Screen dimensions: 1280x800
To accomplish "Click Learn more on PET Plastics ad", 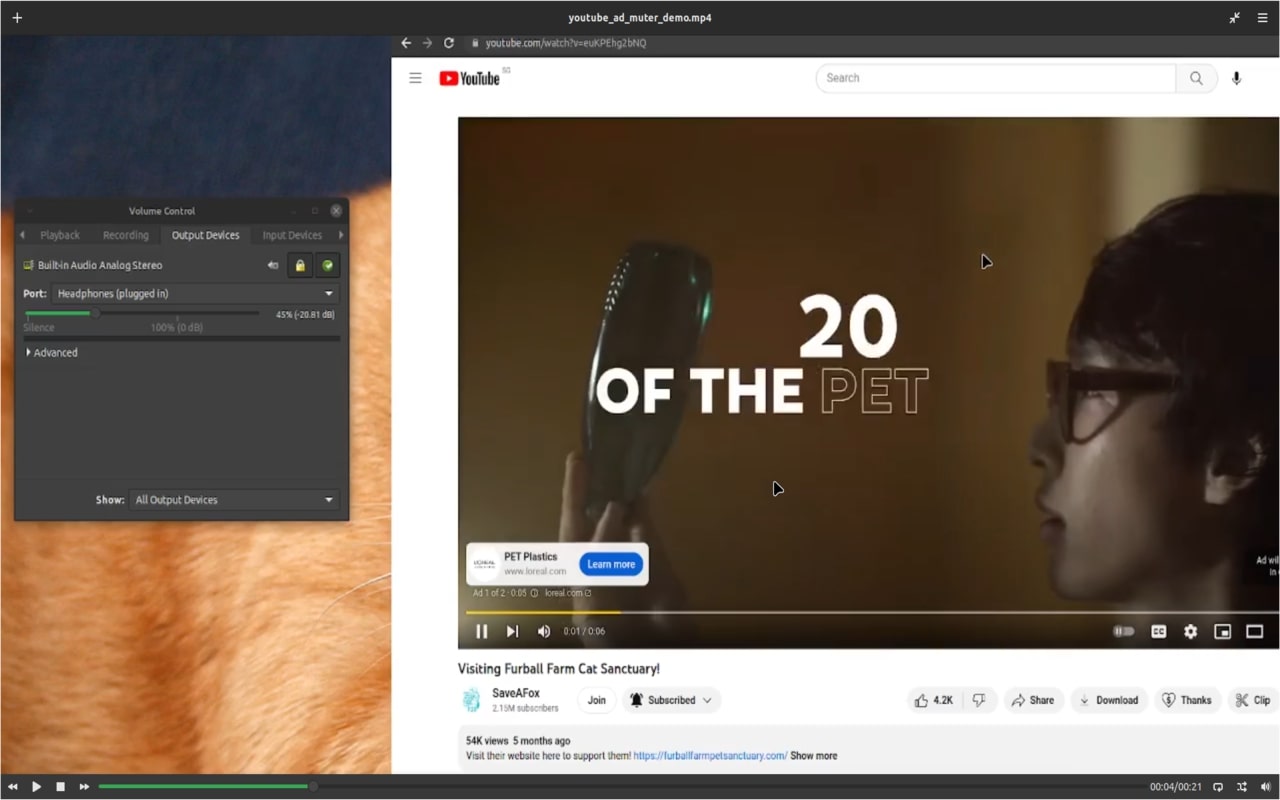I will coord(611,564).
